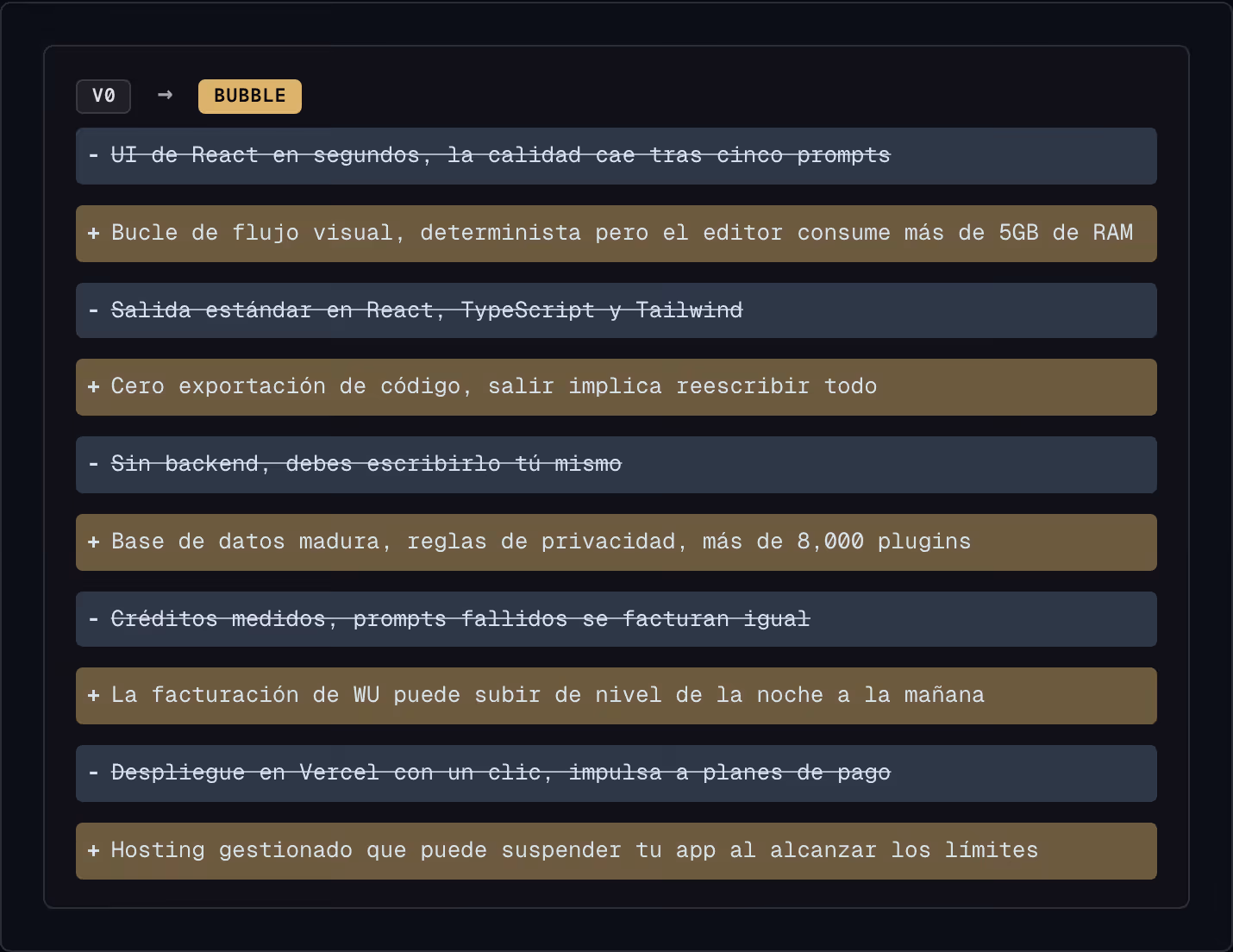Screen dimensions: 1233x952
Task: Click the plus sign before 'Bucle de flujo'
Action: tap(93, 233)
